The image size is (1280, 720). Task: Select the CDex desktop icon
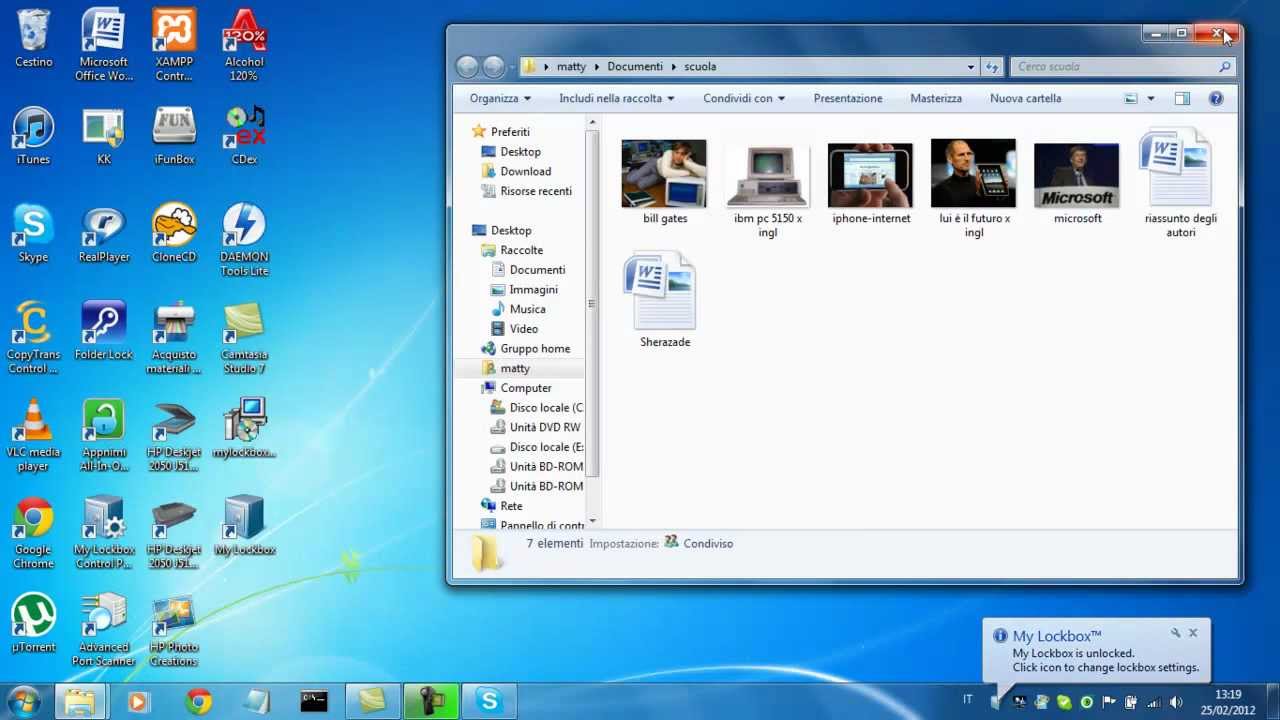pyautogui.click(x=244, y=137)
